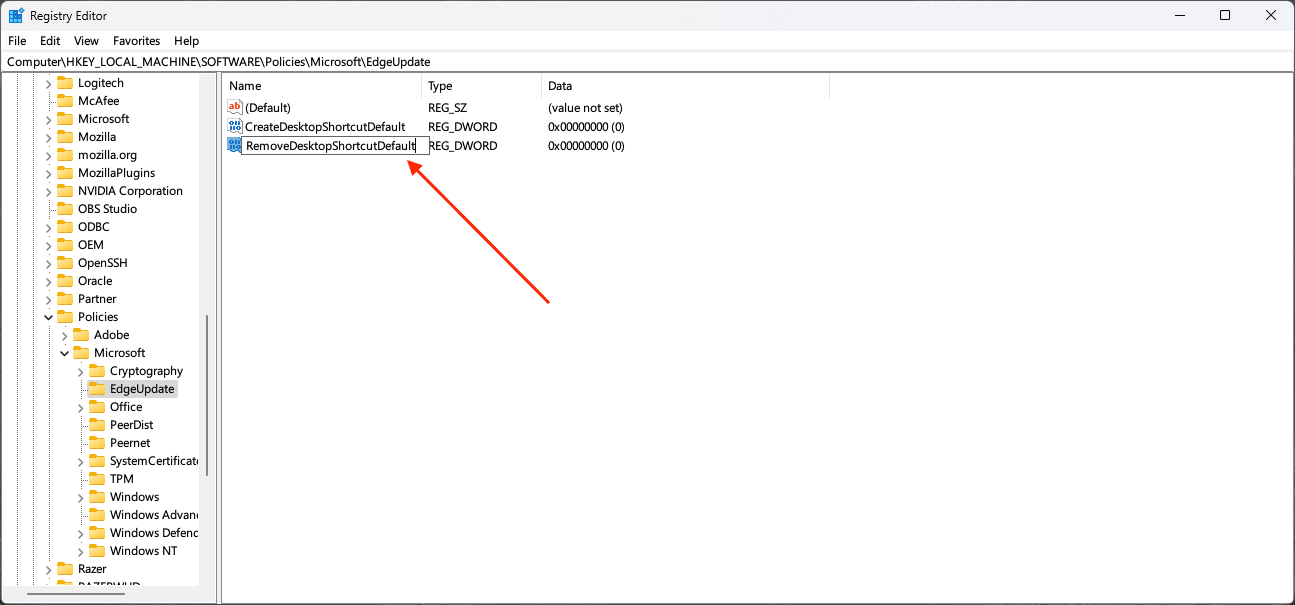Collapse the Microsoft key under Policies

pos(65,353)
